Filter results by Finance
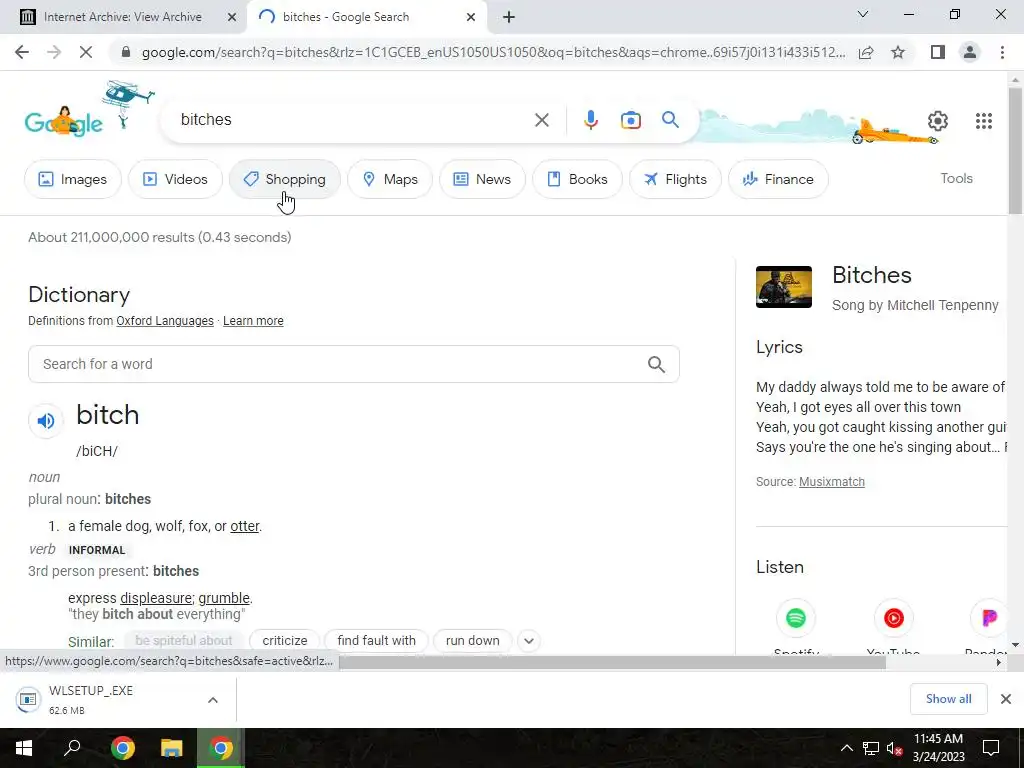Image resolution: width=1024 pixels, height=768 pixels. click(778, 179)
